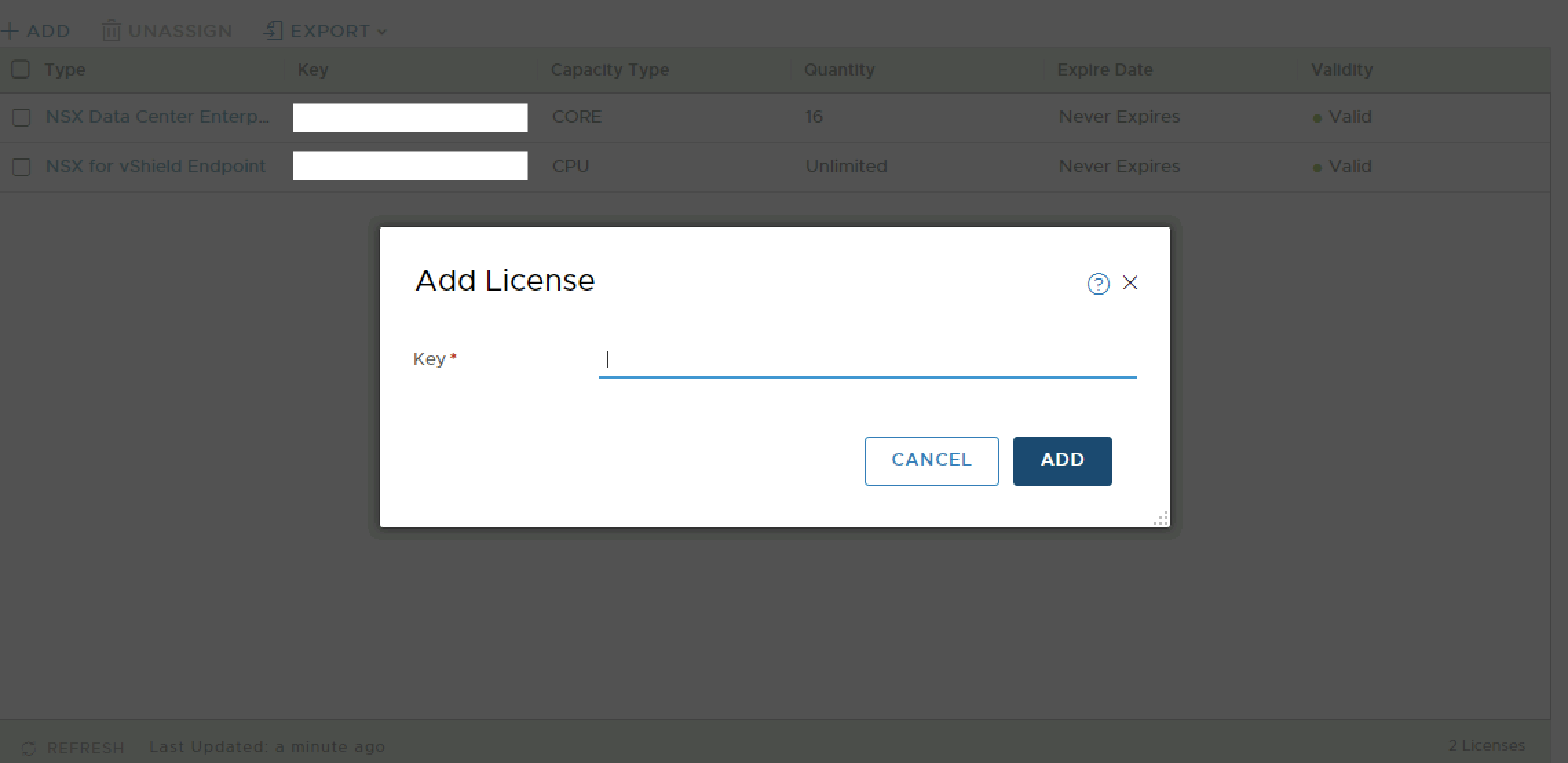1568x763 pixels.
Task: Open NSX Data Center Enterprise license link
Action: click(x=157, y=116)
